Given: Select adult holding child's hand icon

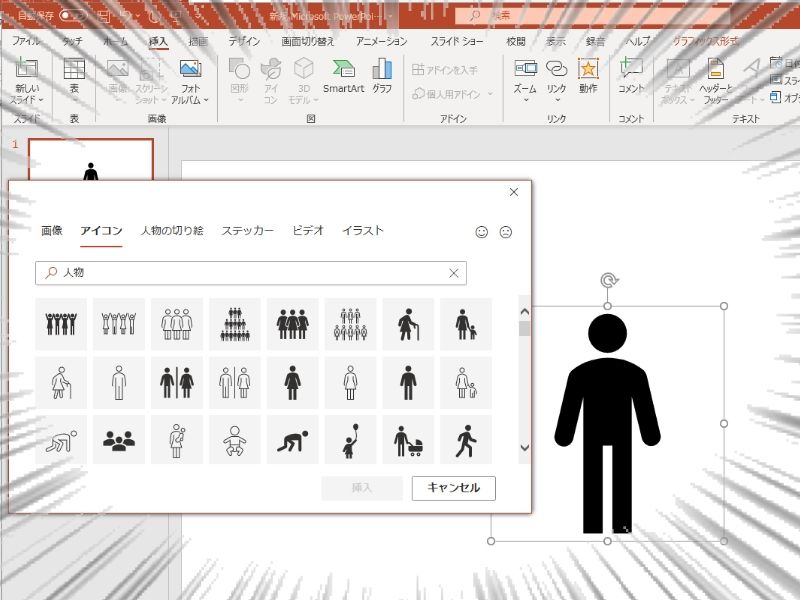Looking at the screenshot, I should [x=466, y=324].
